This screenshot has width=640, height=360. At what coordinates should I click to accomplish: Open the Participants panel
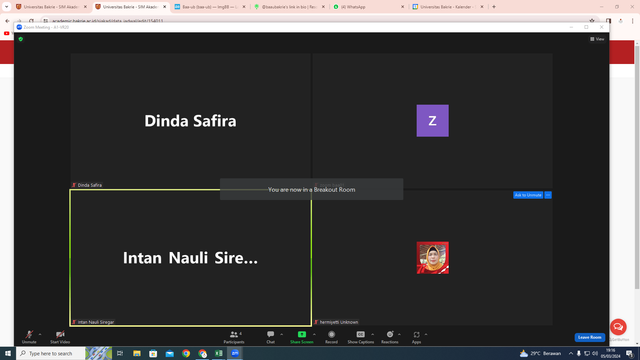click(x=234, y=337)
